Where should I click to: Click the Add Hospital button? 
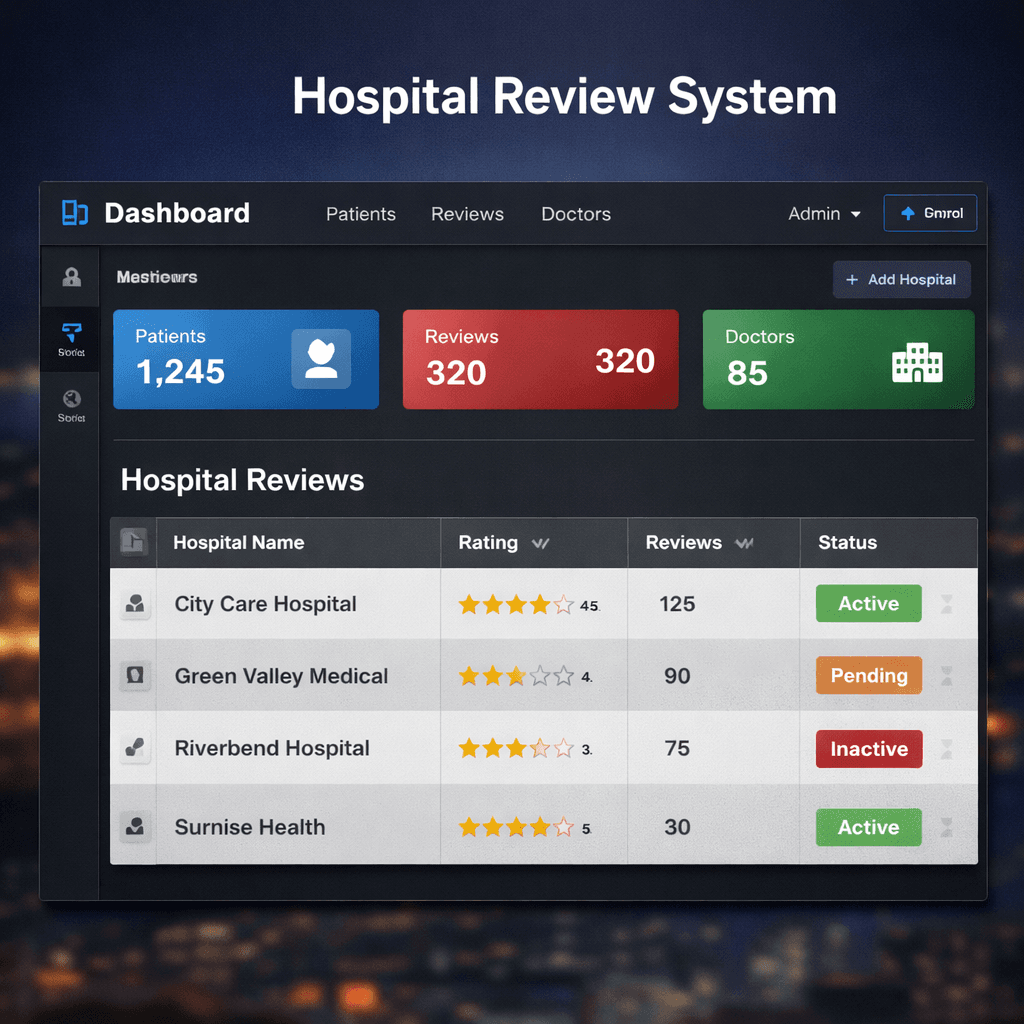(x=901, y=279)
